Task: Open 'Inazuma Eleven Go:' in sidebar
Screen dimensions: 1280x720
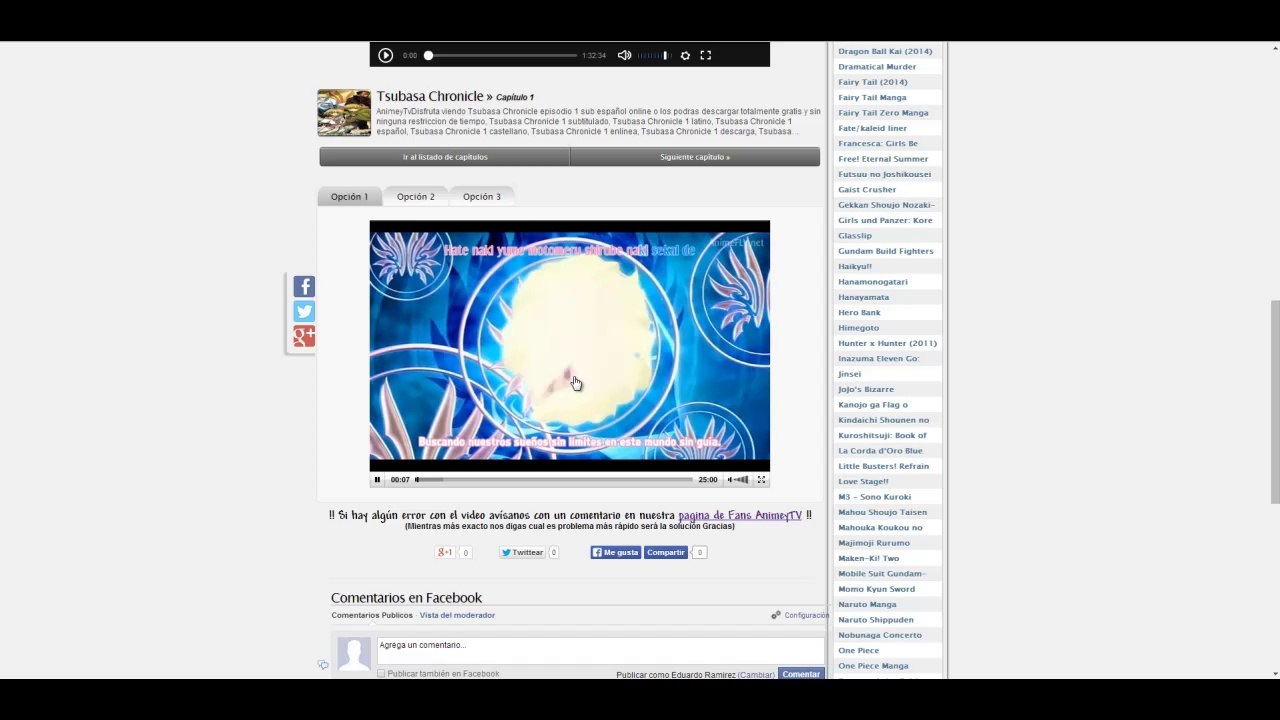Action: pyautogui.click(x=878, y=358)
